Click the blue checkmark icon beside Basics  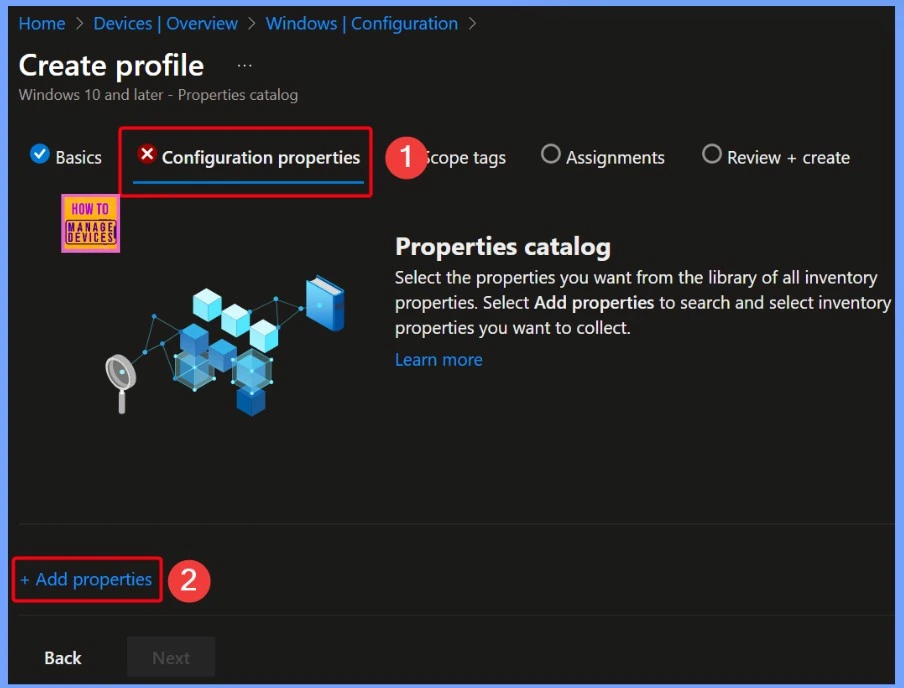(40, 153)
